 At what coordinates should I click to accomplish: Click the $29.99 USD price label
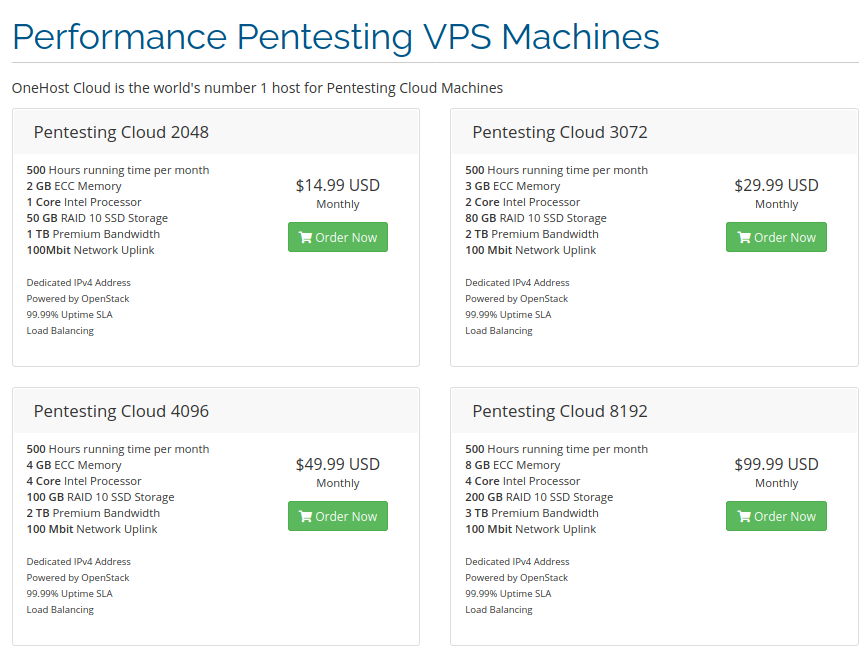pyautogui.click(x=776, y=185)
